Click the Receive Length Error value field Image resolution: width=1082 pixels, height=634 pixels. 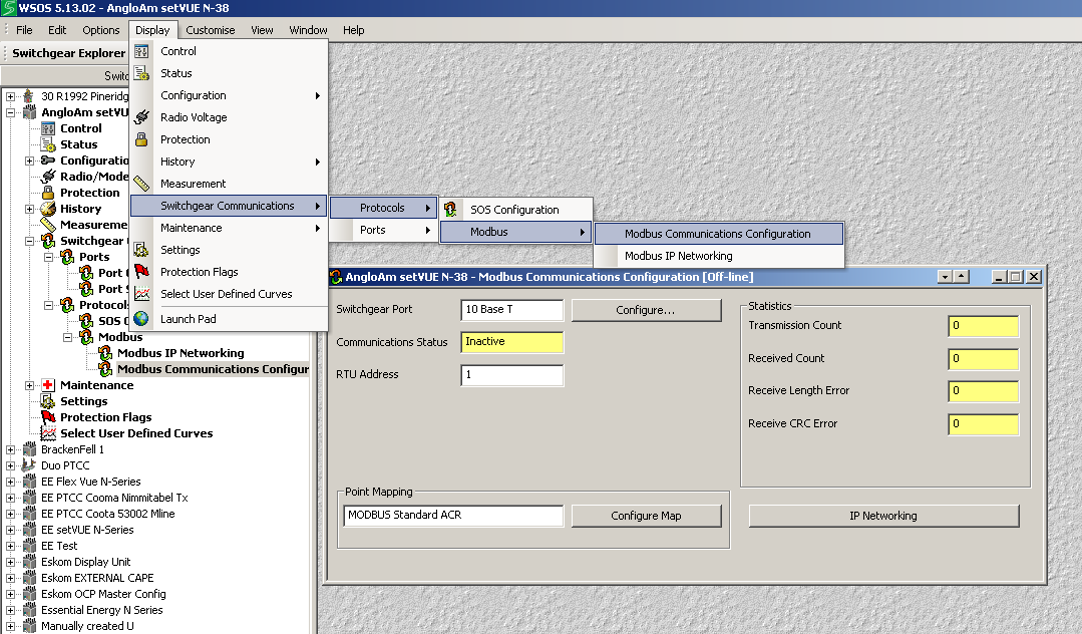pyautogui.click(x=983, y=390)
